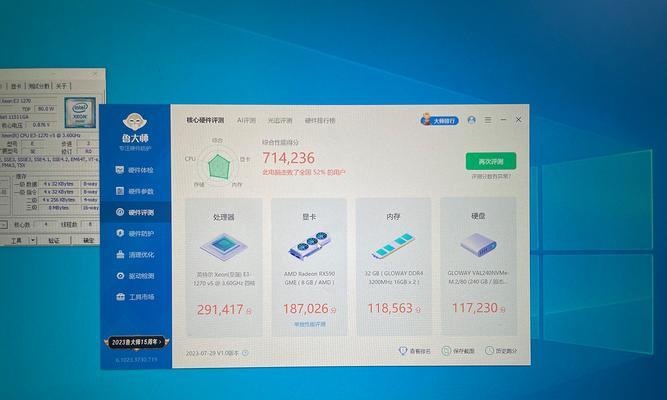This screenshot has width=667, height=400.
Task: Open 硬件参数 in the sidebar
Action: pyautogui.click(x=134, y=191)
